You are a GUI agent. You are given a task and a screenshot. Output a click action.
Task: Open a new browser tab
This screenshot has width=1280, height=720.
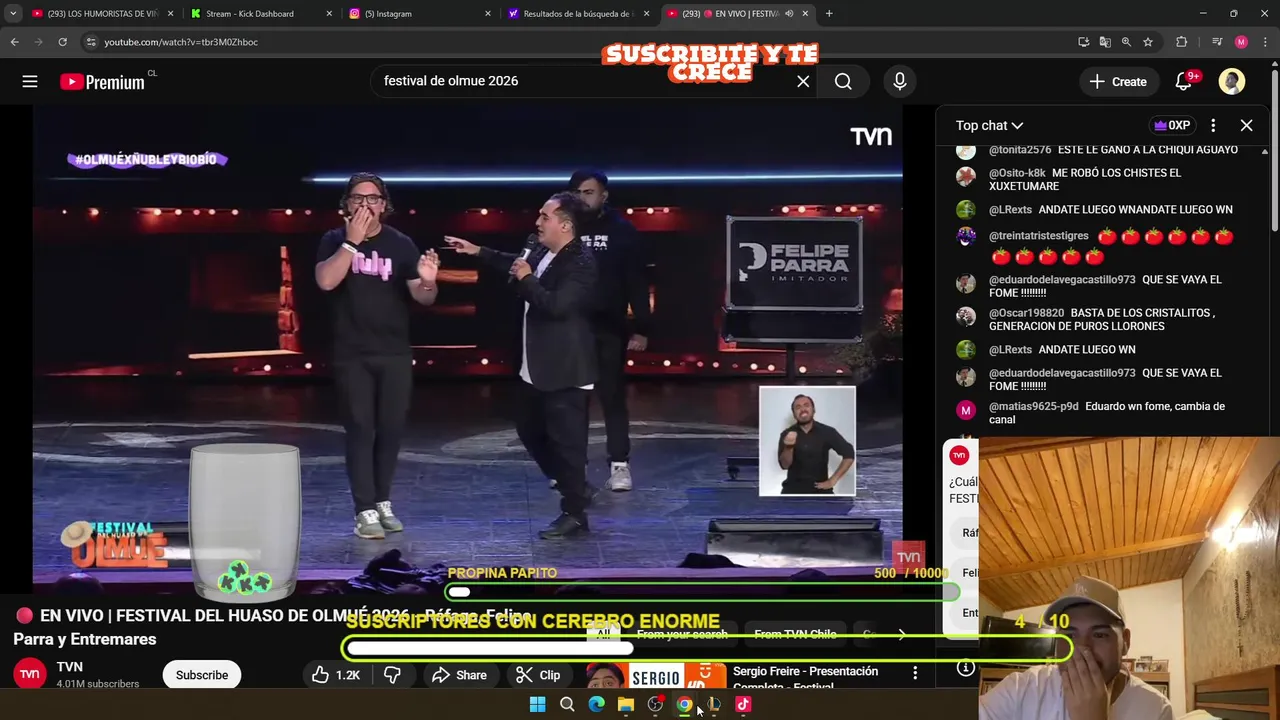[829, 14]
